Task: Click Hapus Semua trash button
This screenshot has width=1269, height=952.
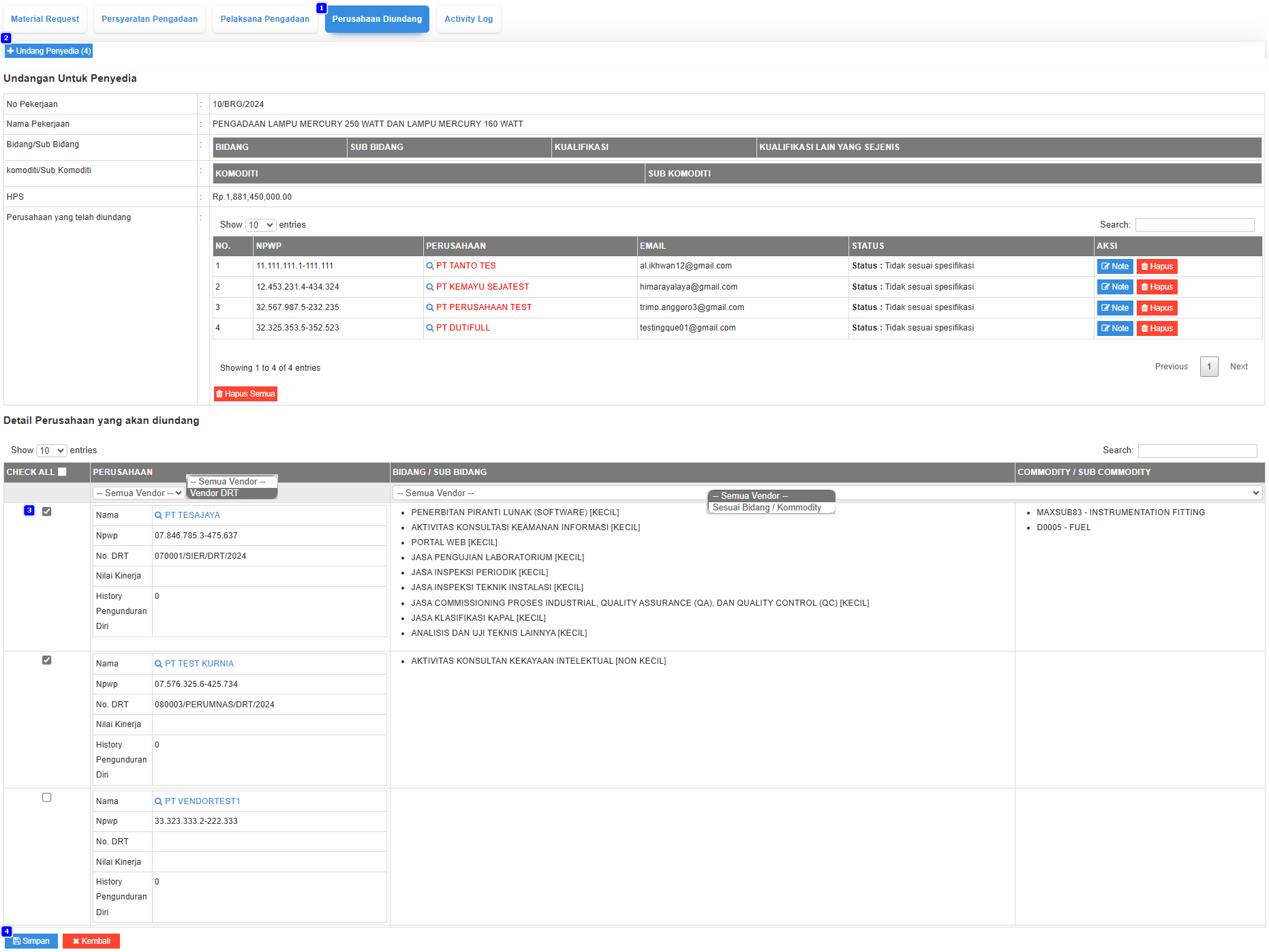Action: point(245,395)
